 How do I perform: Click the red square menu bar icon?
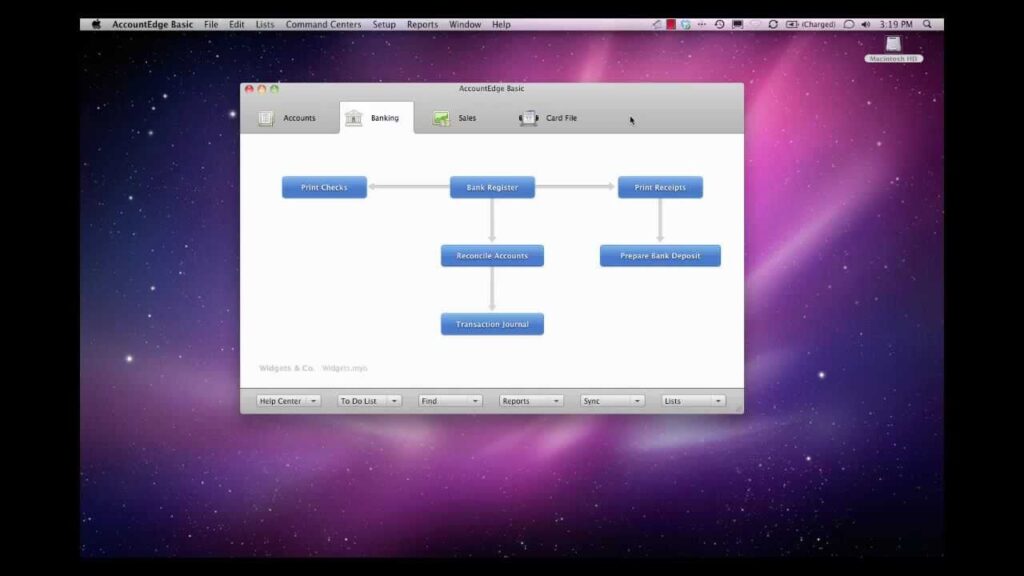pos(671,24)
